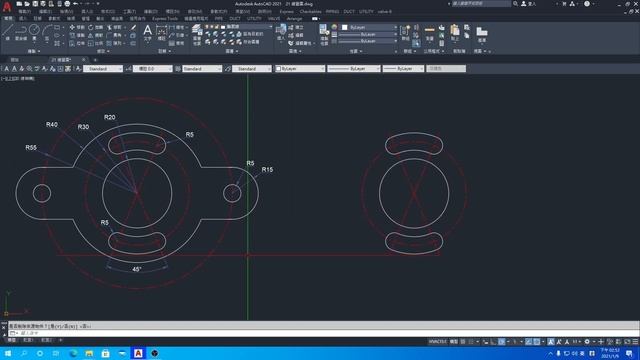This screenshot has height=360, width=640.
Task: Toggle grid display in status bar
Action: pos(463,342)
